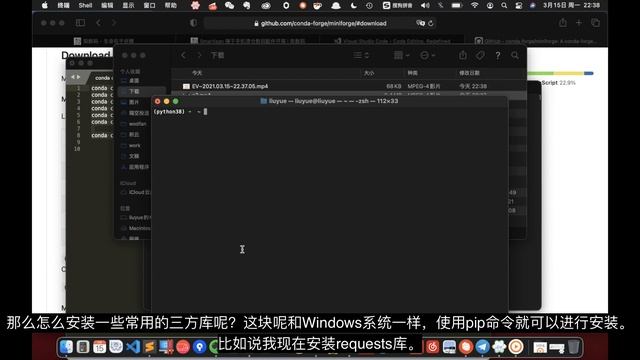Open a new Safari tab with plus
The height and width of the screenshot is (360, 640).
pos(579,23)
